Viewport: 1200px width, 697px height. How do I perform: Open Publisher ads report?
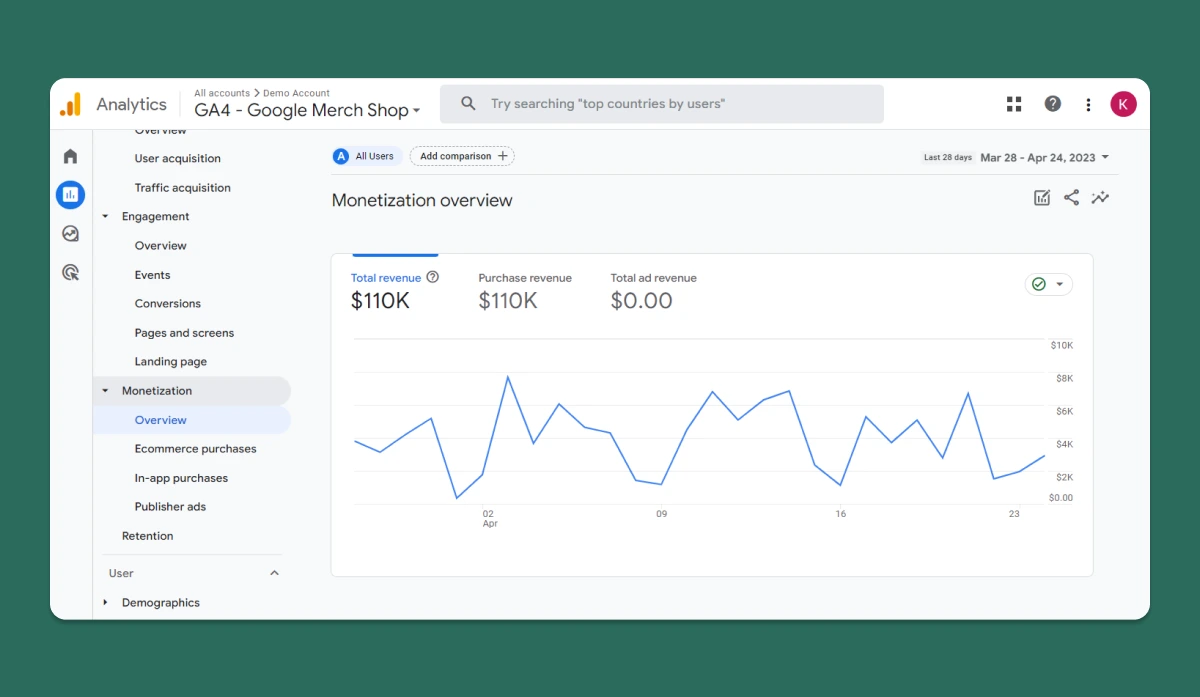171,507
